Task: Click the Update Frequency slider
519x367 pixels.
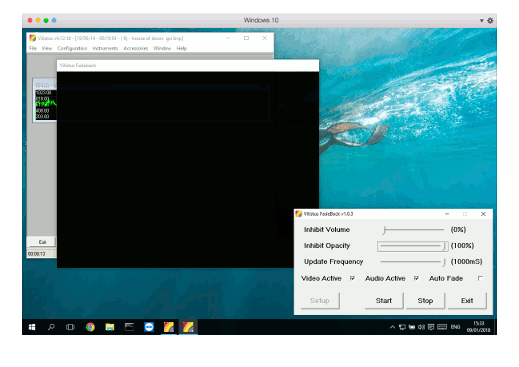Action: (413, 262)
